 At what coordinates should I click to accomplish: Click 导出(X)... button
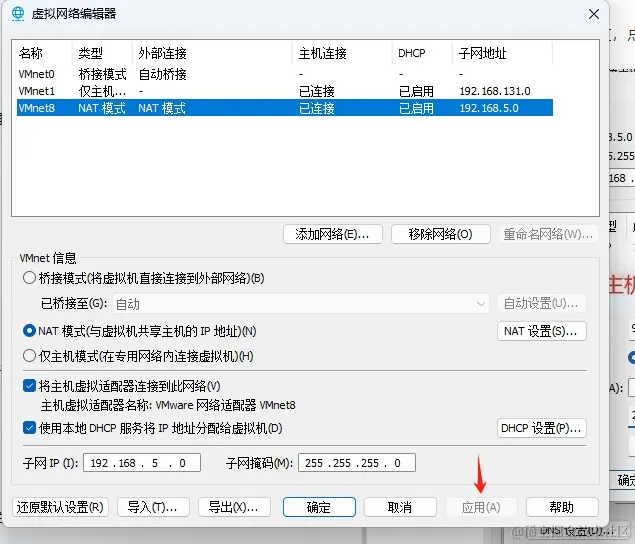point(234,507)
